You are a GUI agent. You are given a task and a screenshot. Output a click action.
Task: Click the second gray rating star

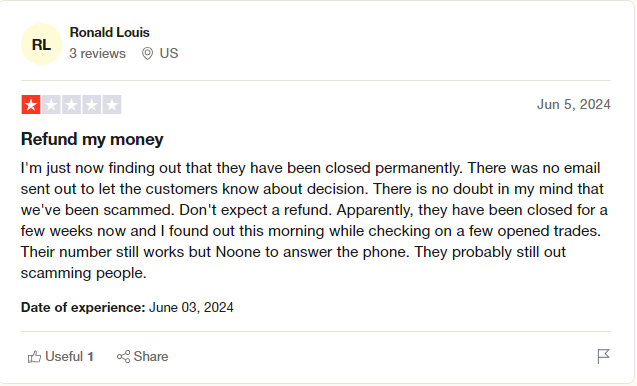click(51, 105)
